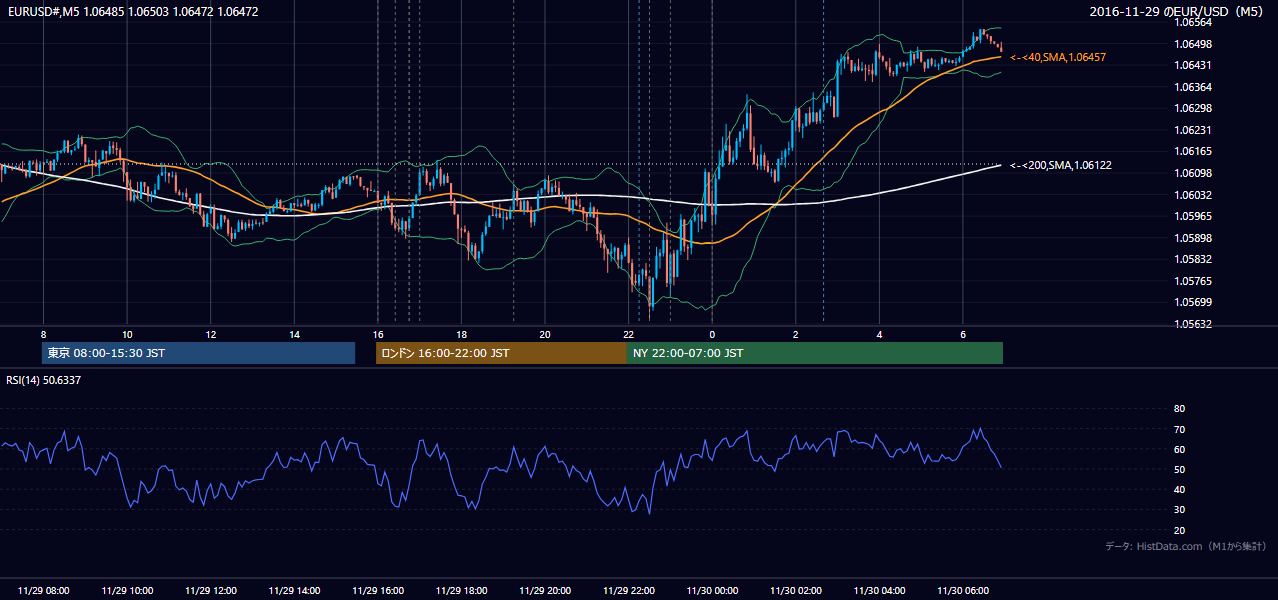The image size is (1278, 600).
Task: Click hour tick 8 under the price chart
Action: coord(43,334)
